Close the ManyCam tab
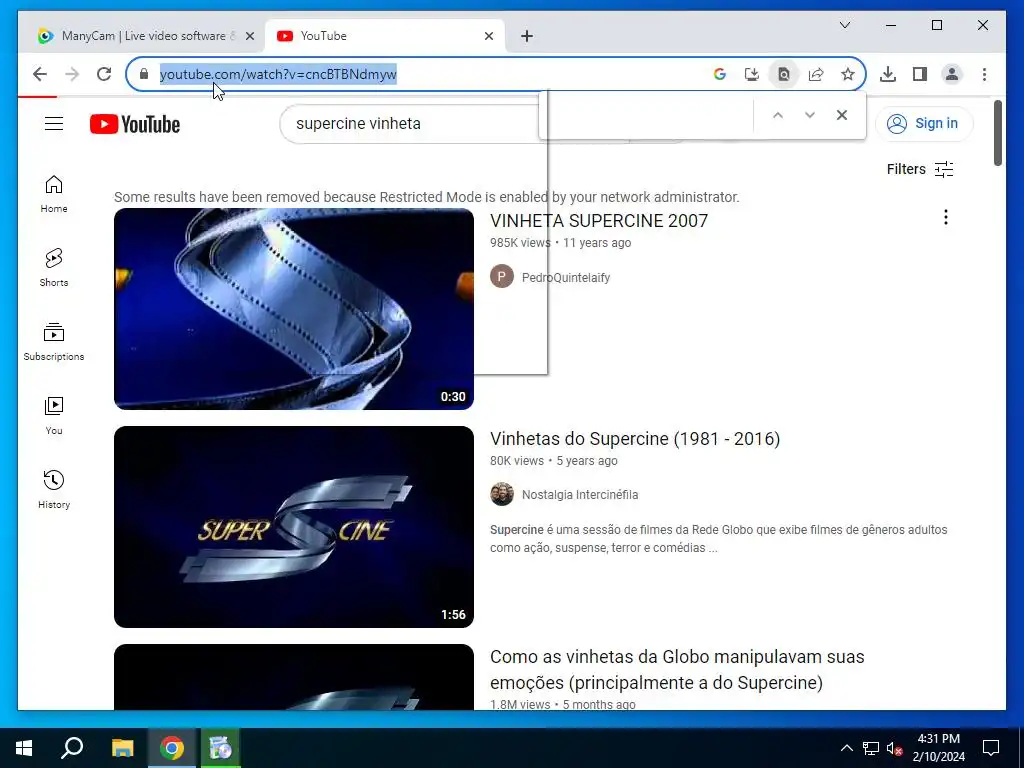1024x768 pixels. tap(249, 36)
